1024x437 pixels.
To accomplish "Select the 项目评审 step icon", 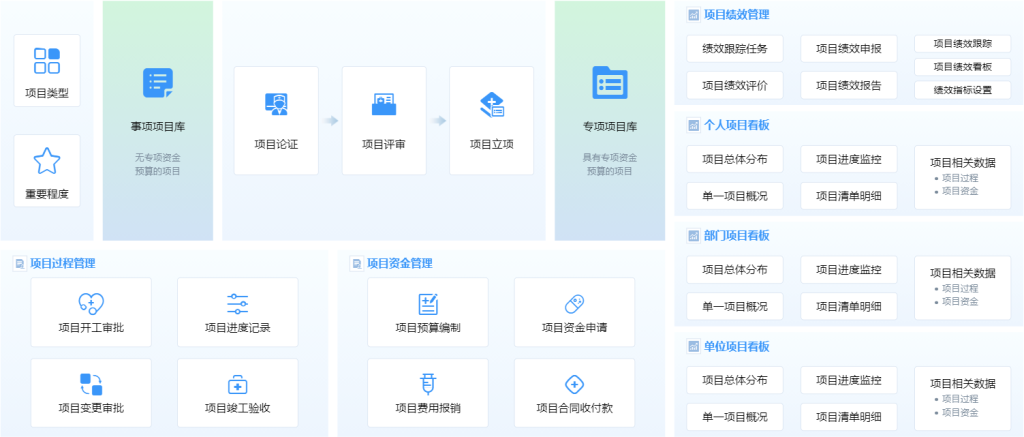I will point(384,105).
